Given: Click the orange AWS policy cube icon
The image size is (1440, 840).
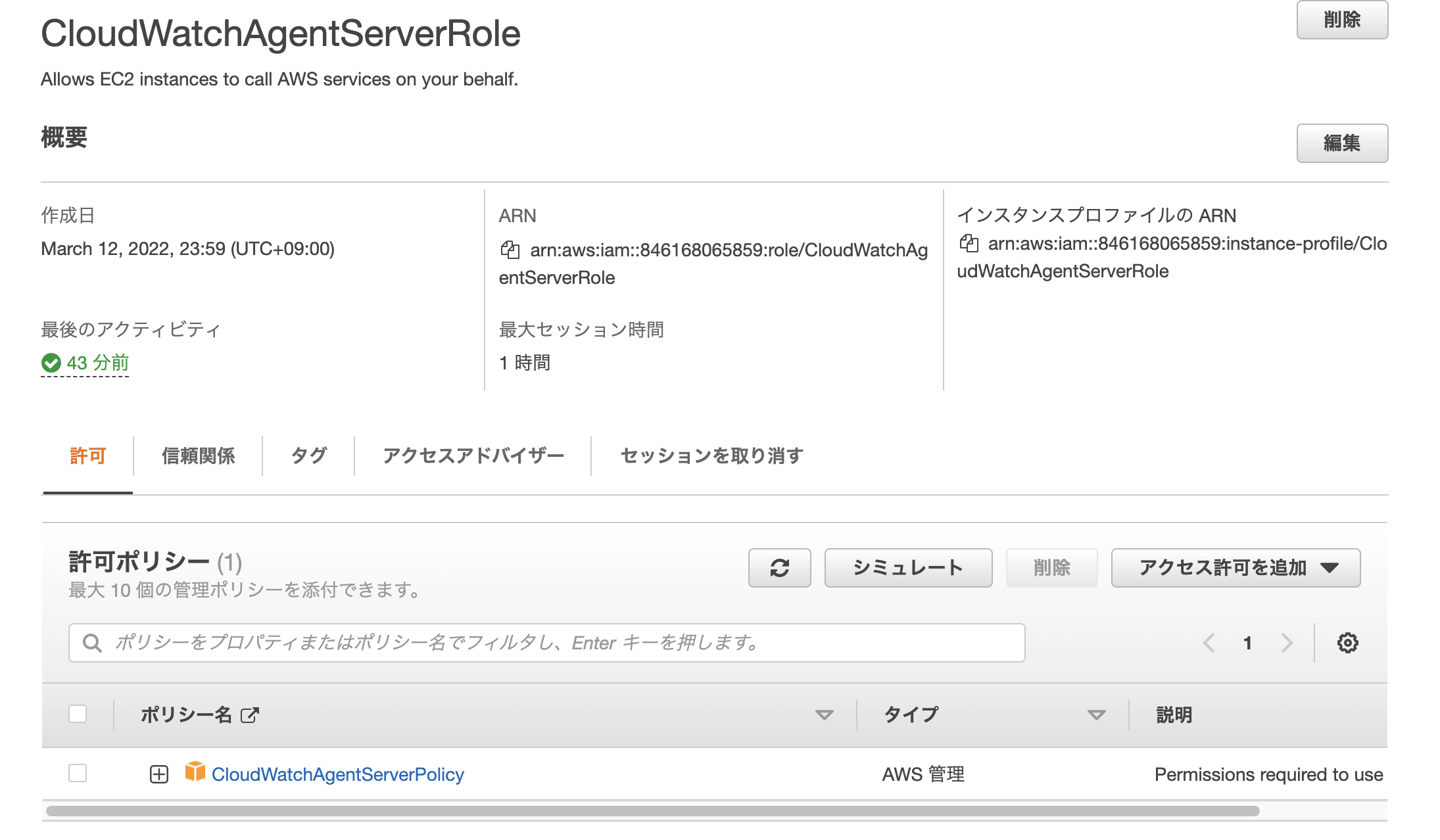Looking at the screenshot, I should (x=195, y=774).
